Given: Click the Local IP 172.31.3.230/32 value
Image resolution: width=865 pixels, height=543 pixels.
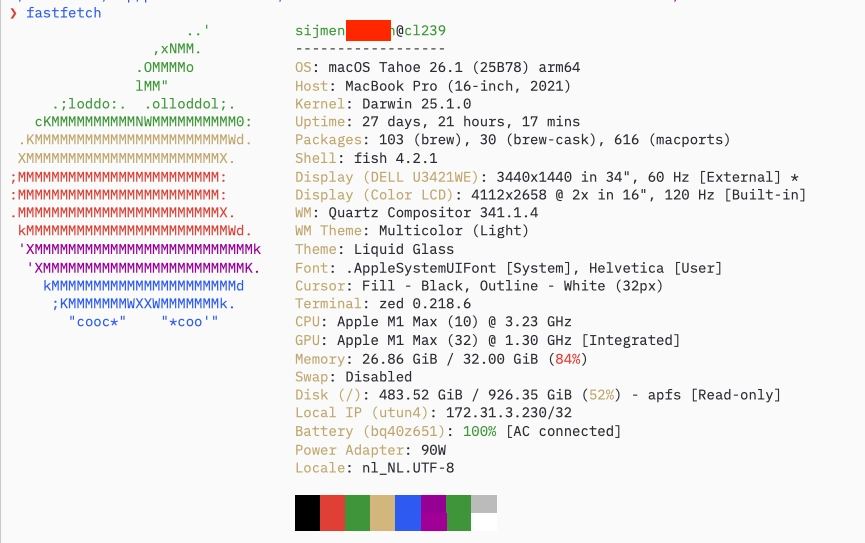Looking at the screenshot, I should click(509, 413).
